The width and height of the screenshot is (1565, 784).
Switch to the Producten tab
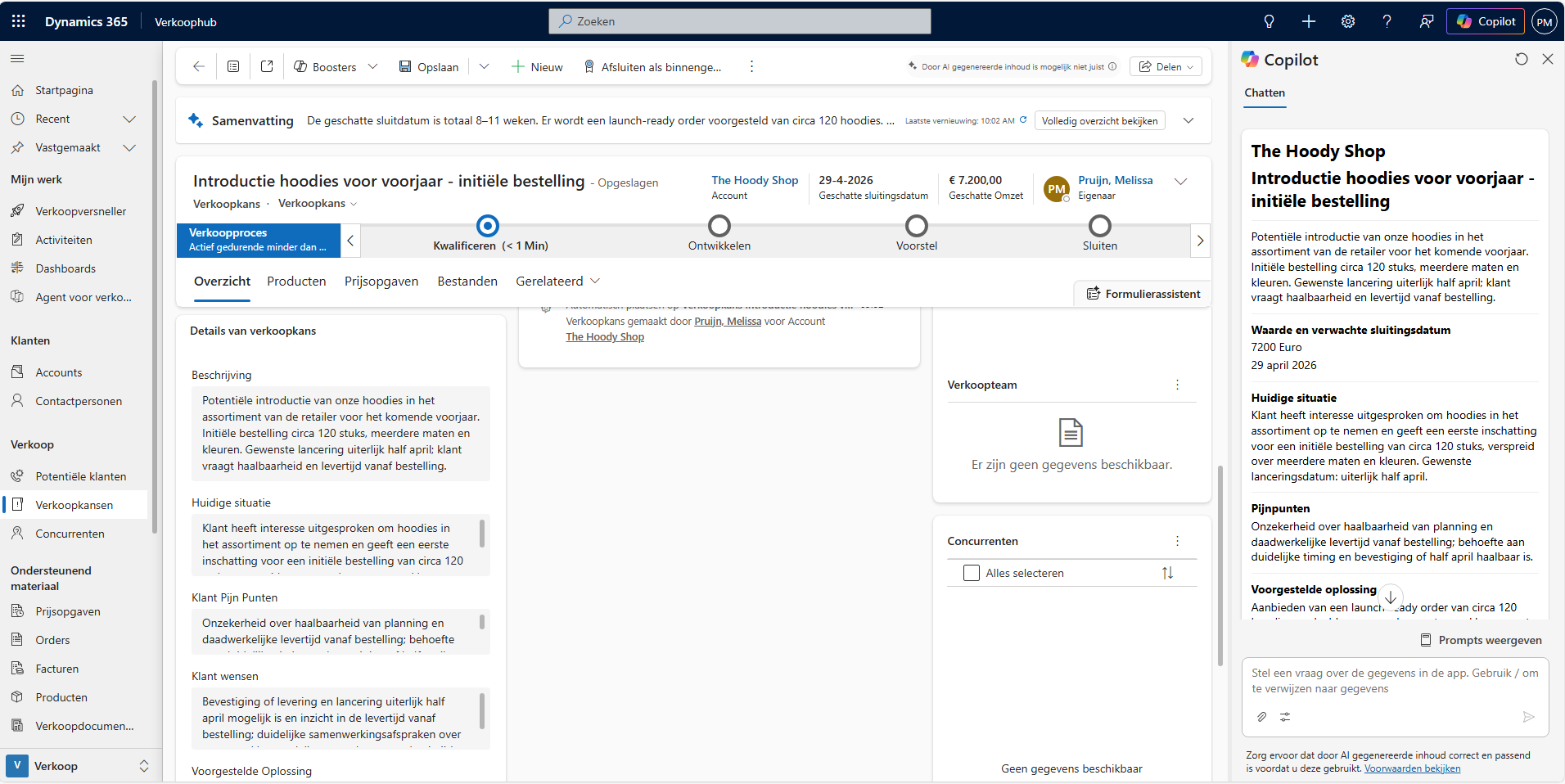click(x=296, y=282)
